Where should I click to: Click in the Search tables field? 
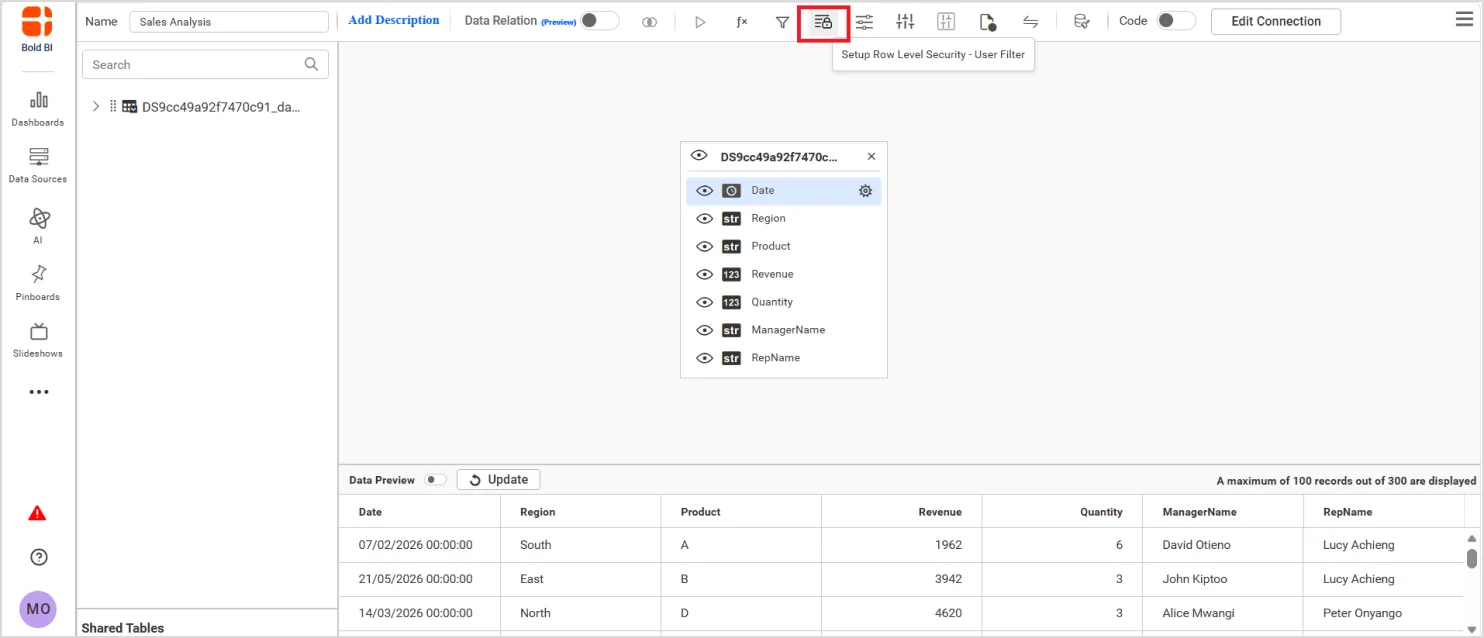pos(205,64)
